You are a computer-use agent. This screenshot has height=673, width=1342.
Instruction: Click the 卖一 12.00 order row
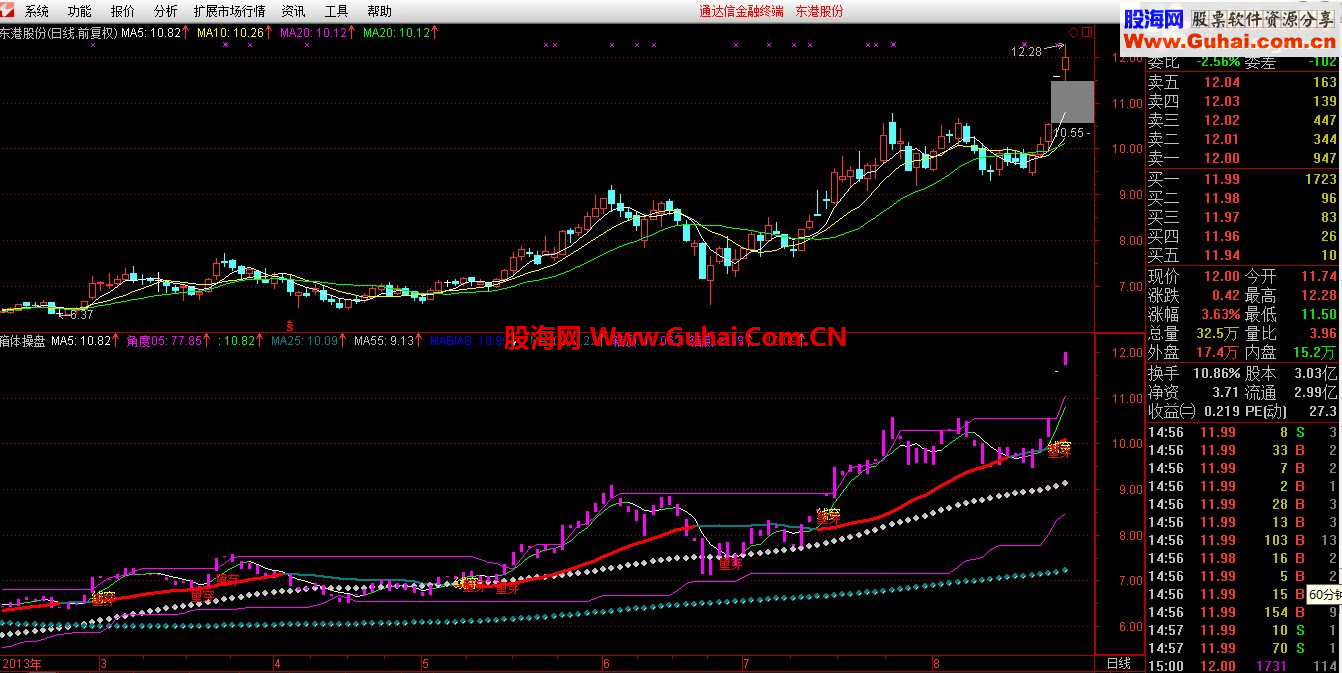[x=1243, y=158]
